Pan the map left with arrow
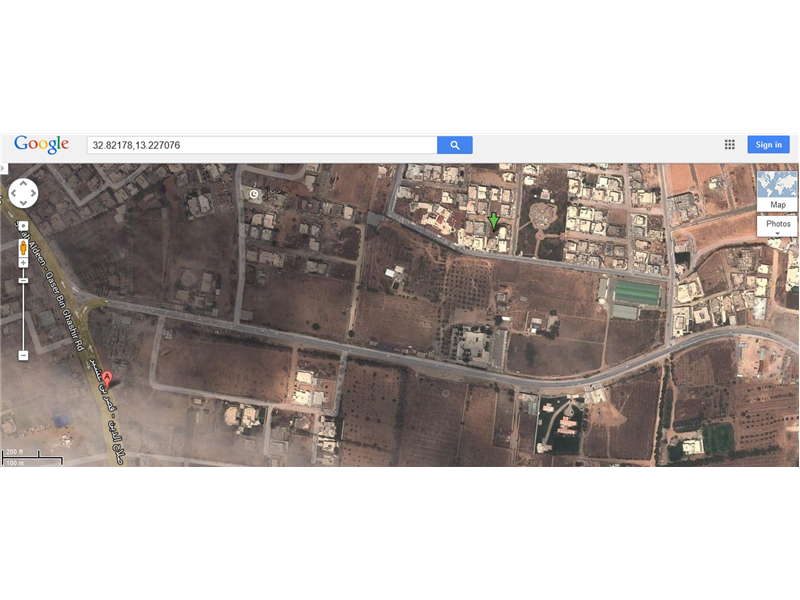 click(x=13, y=193)
